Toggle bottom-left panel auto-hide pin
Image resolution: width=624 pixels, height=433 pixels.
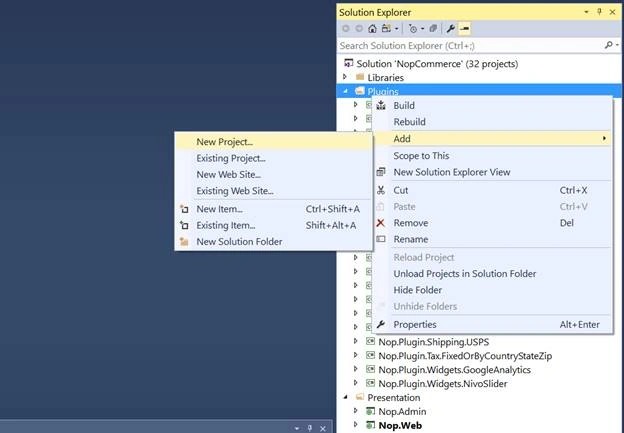310,428
